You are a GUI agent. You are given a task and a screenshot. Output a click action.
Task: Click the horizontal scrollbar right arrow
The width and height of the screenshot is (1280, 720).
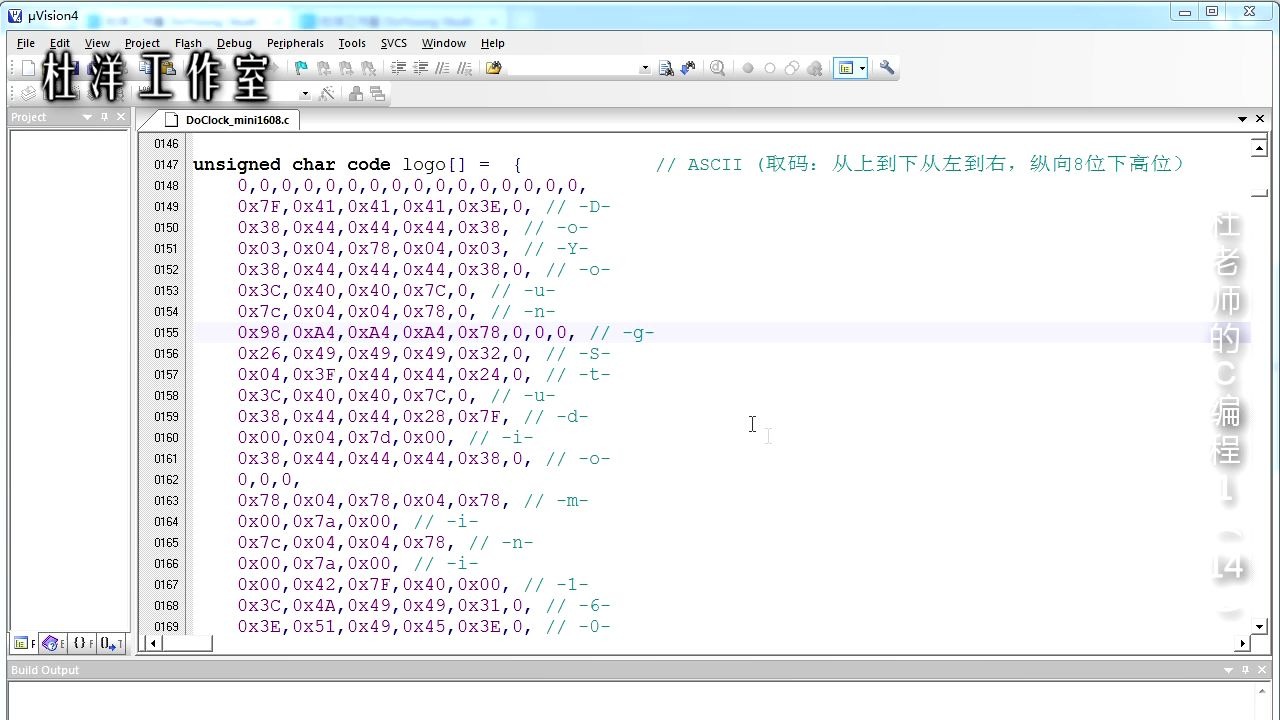pos(1243,643)
